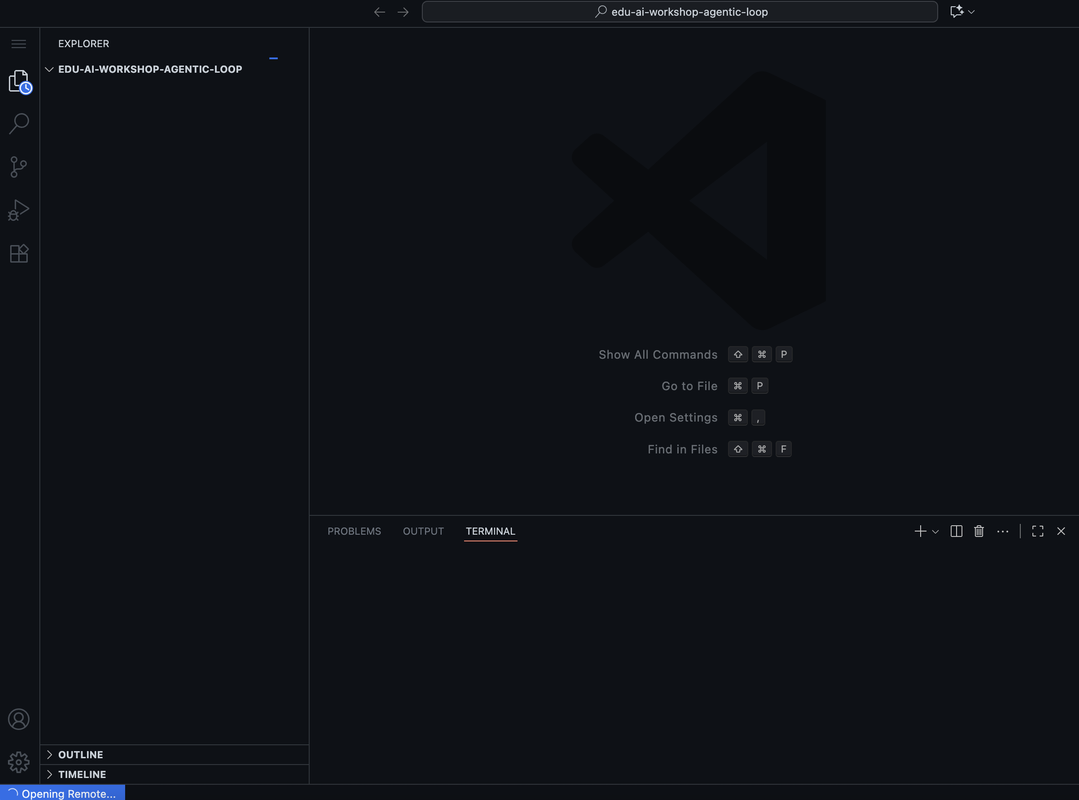Switch to the Output tab
This screenshot has height=800, width=1079.
pyautogui.click(x=423, y=531)
